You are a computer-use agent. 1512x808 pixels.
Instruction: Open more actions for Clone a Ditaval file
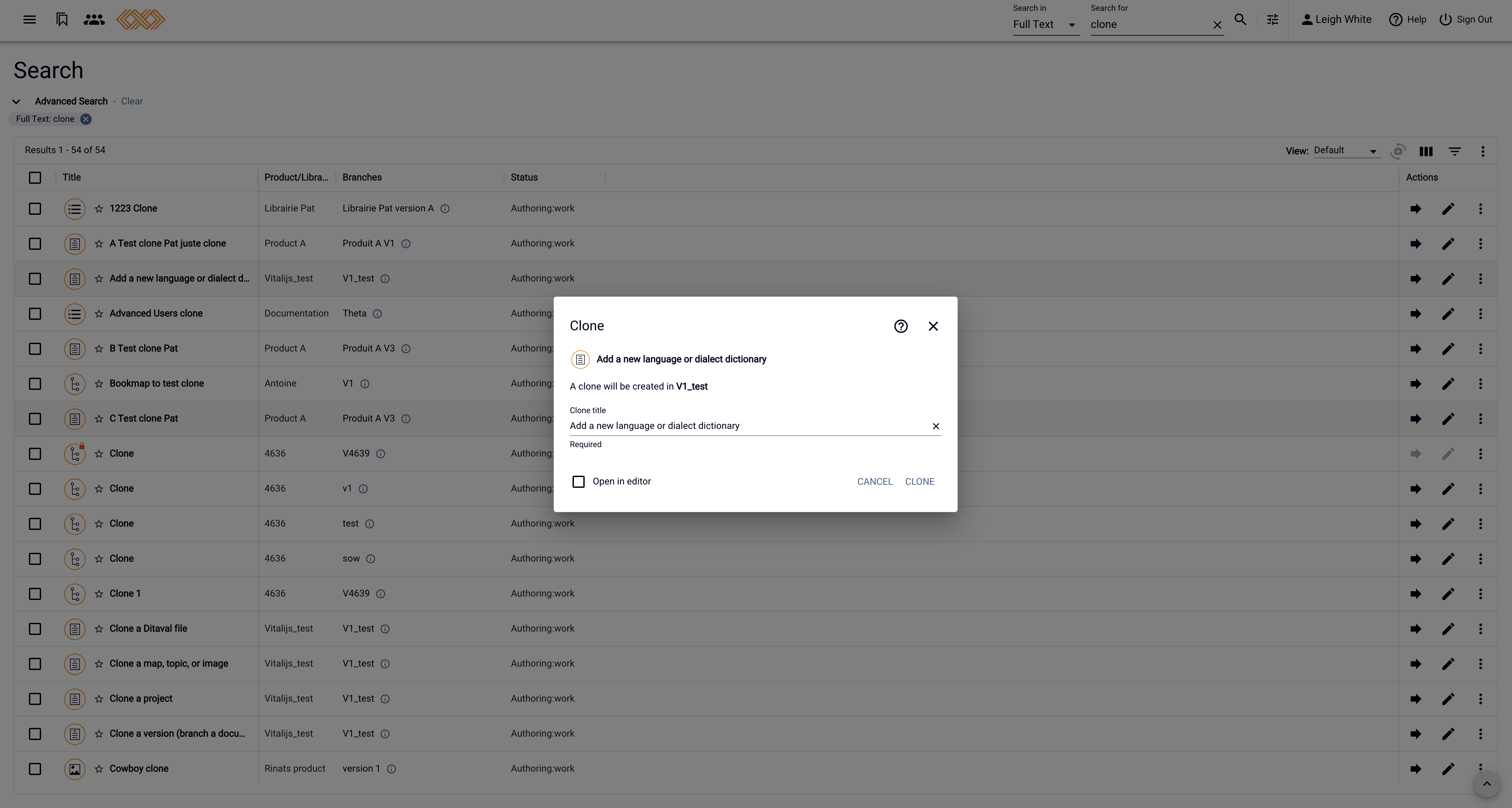click(1480, 629)
